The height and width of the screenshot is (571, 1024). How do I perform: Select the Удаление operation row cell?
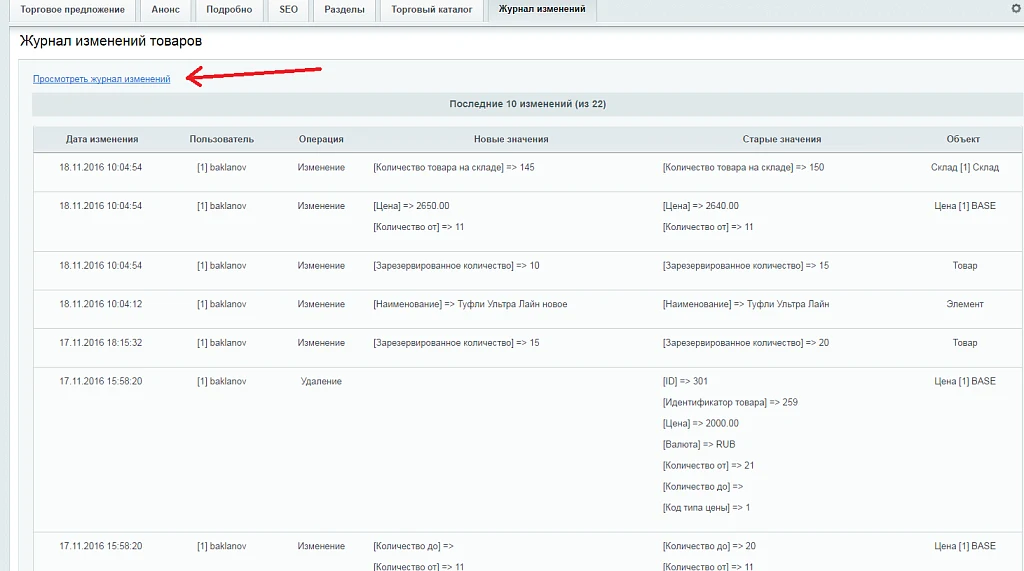pyautogui.click(x=321, y=381)
